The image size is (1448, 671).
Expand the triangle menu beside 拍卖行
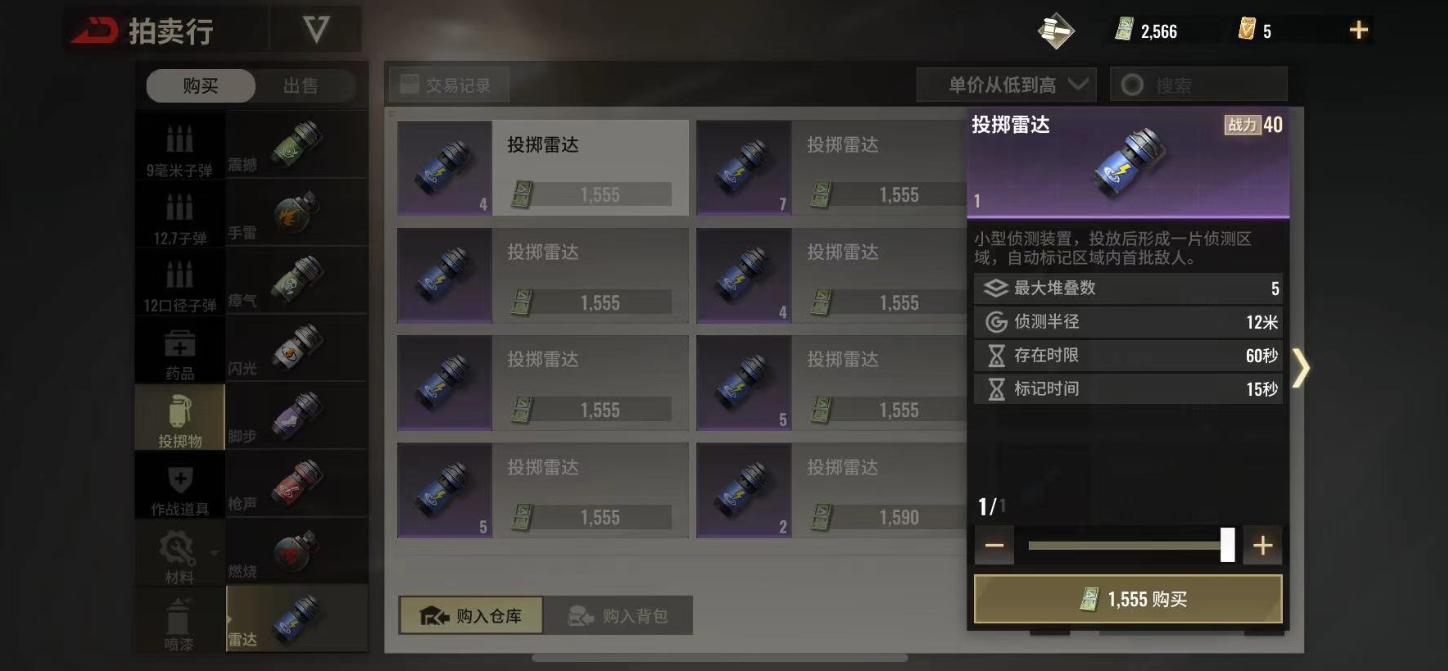[x=316, y=31]
